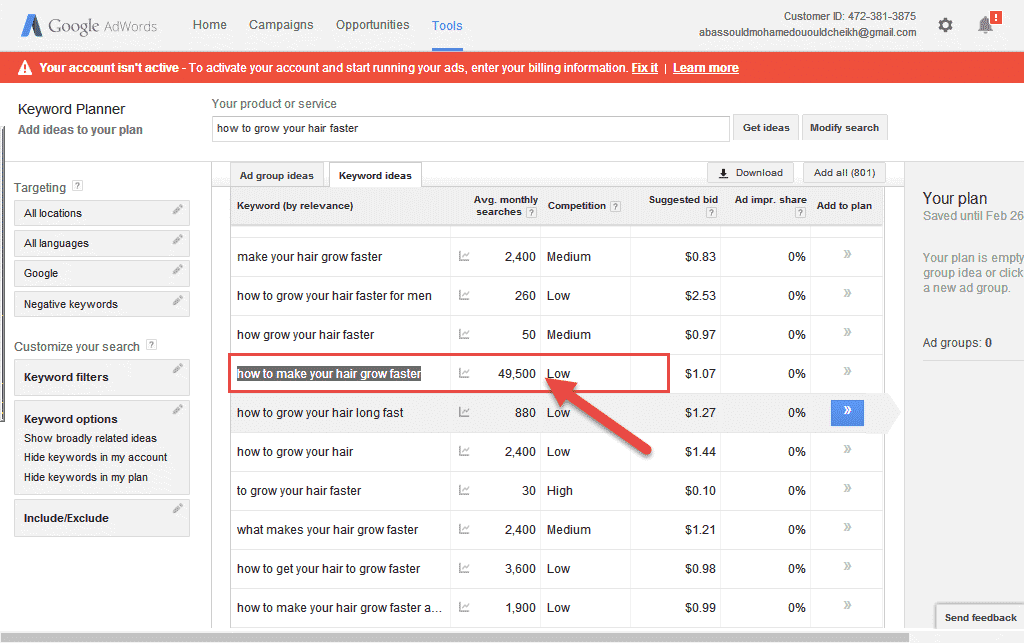Show trend chart for how to grow your hair
1024x643 pixels.
click(x=464, y=451)
